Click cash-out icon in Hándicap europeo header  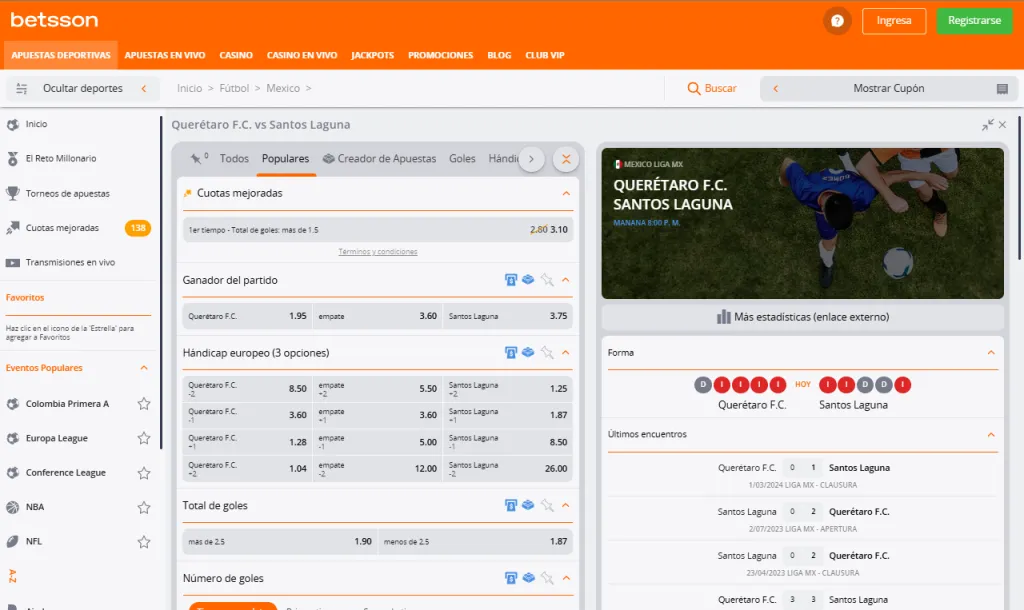511,353
